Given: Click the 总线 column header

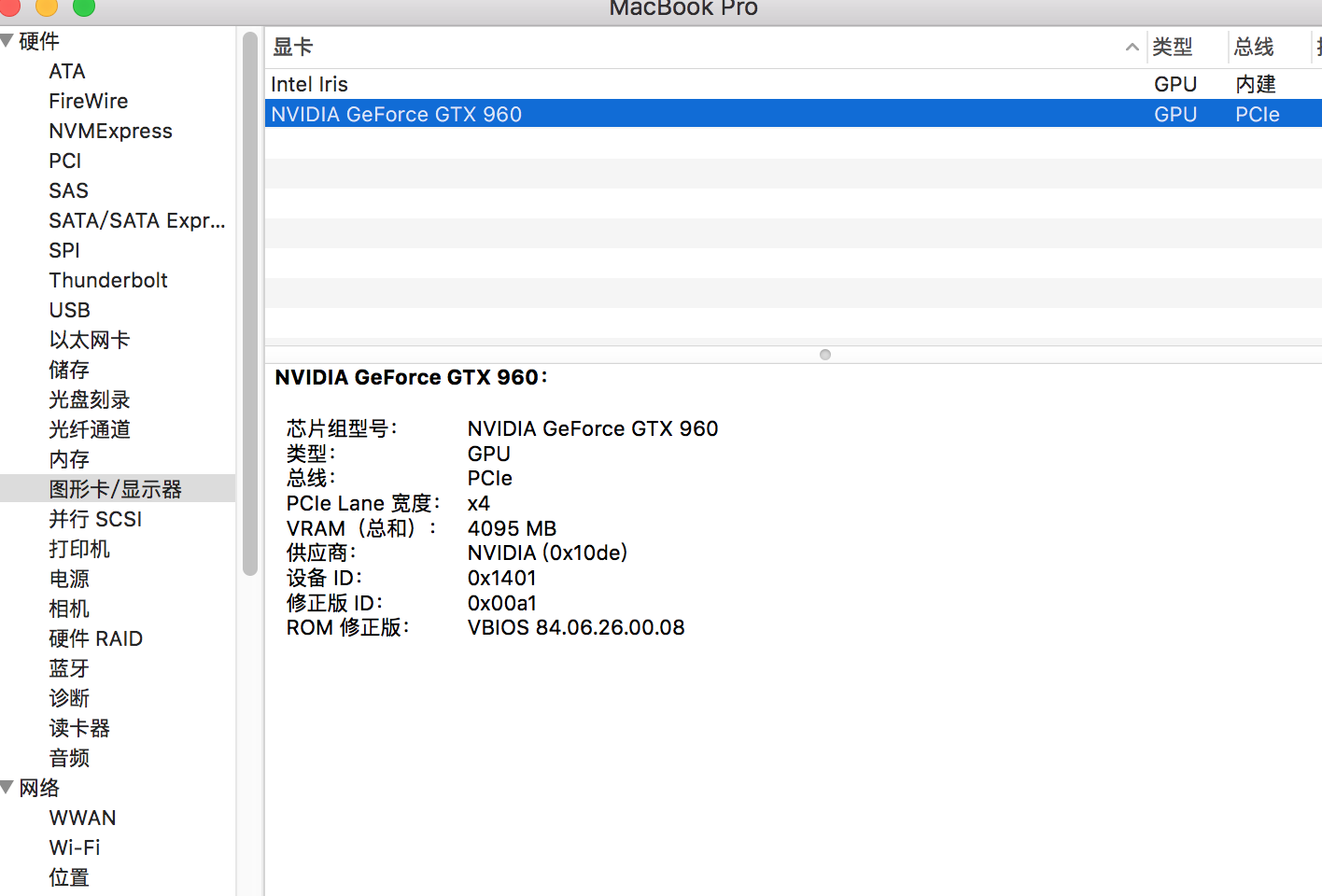Looking at the screenshot, I should click(x=1254, y=48).
